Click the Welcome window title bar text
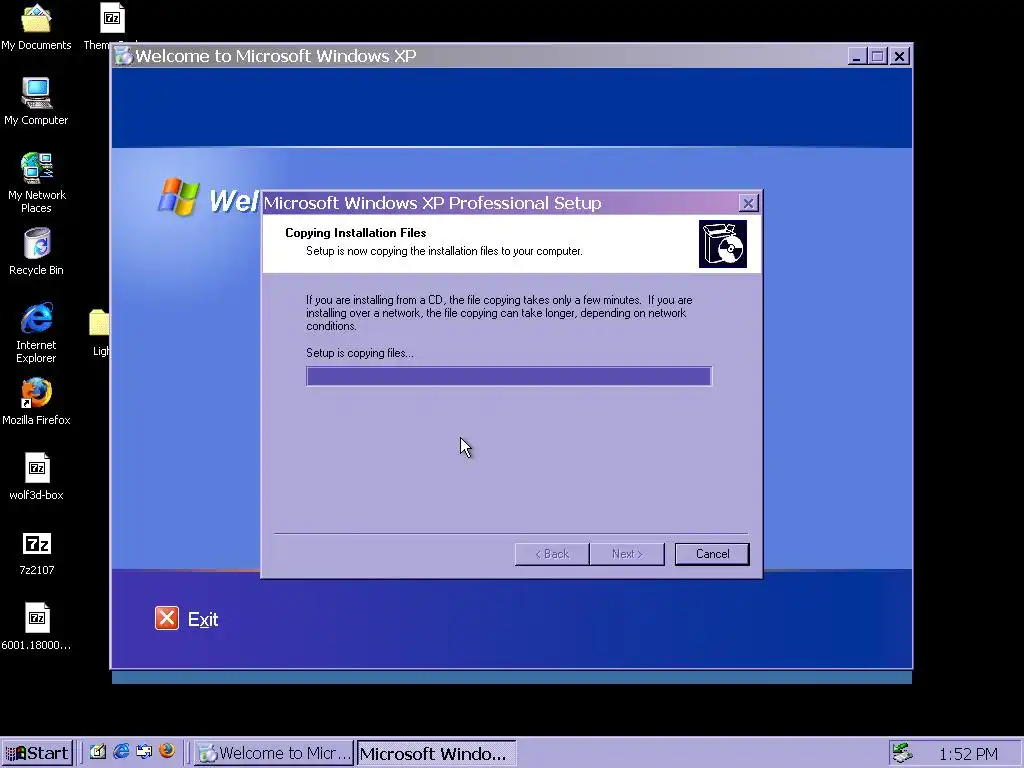Image resolution: width=1024 pixels, height=768 pixels. click(x=276, y=56)
